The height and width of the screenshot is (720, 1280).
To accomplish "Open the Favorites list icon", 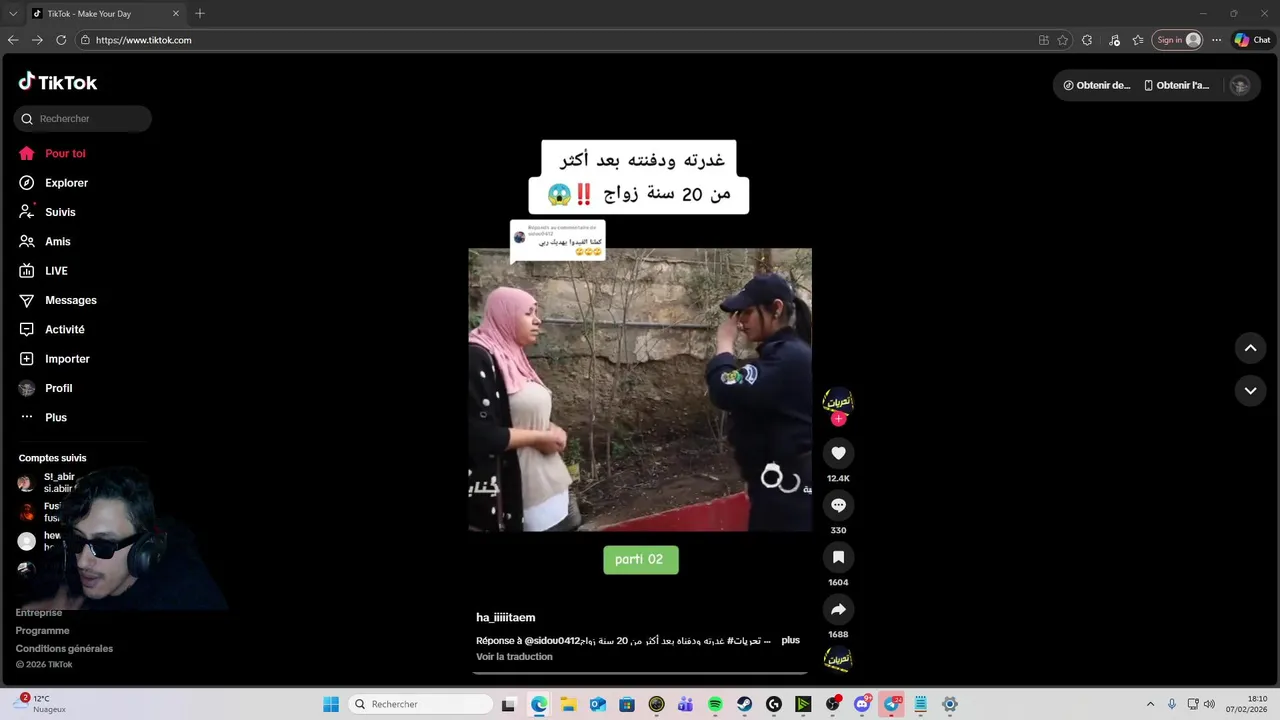I will [1138, 40].
